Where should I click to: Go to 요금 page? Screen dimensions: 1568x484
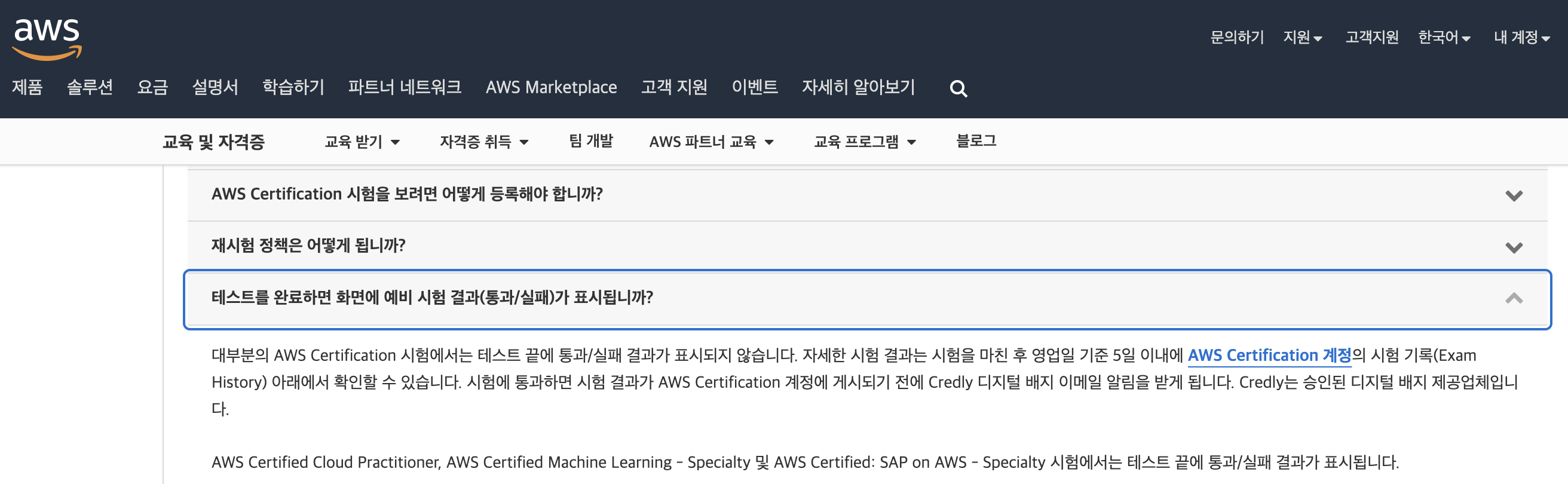tap(153, 87)
